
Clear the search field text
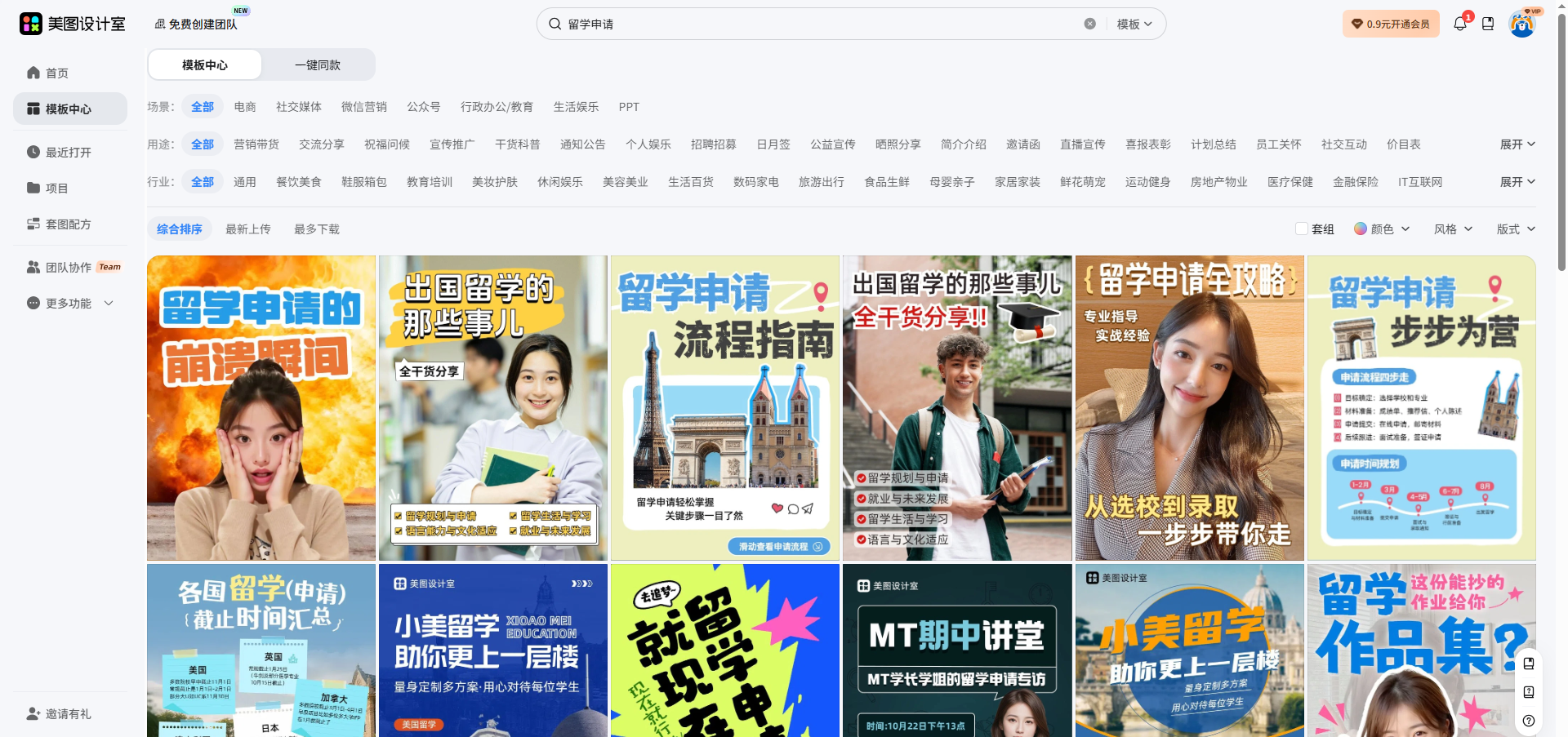(x=1089, y=24)
